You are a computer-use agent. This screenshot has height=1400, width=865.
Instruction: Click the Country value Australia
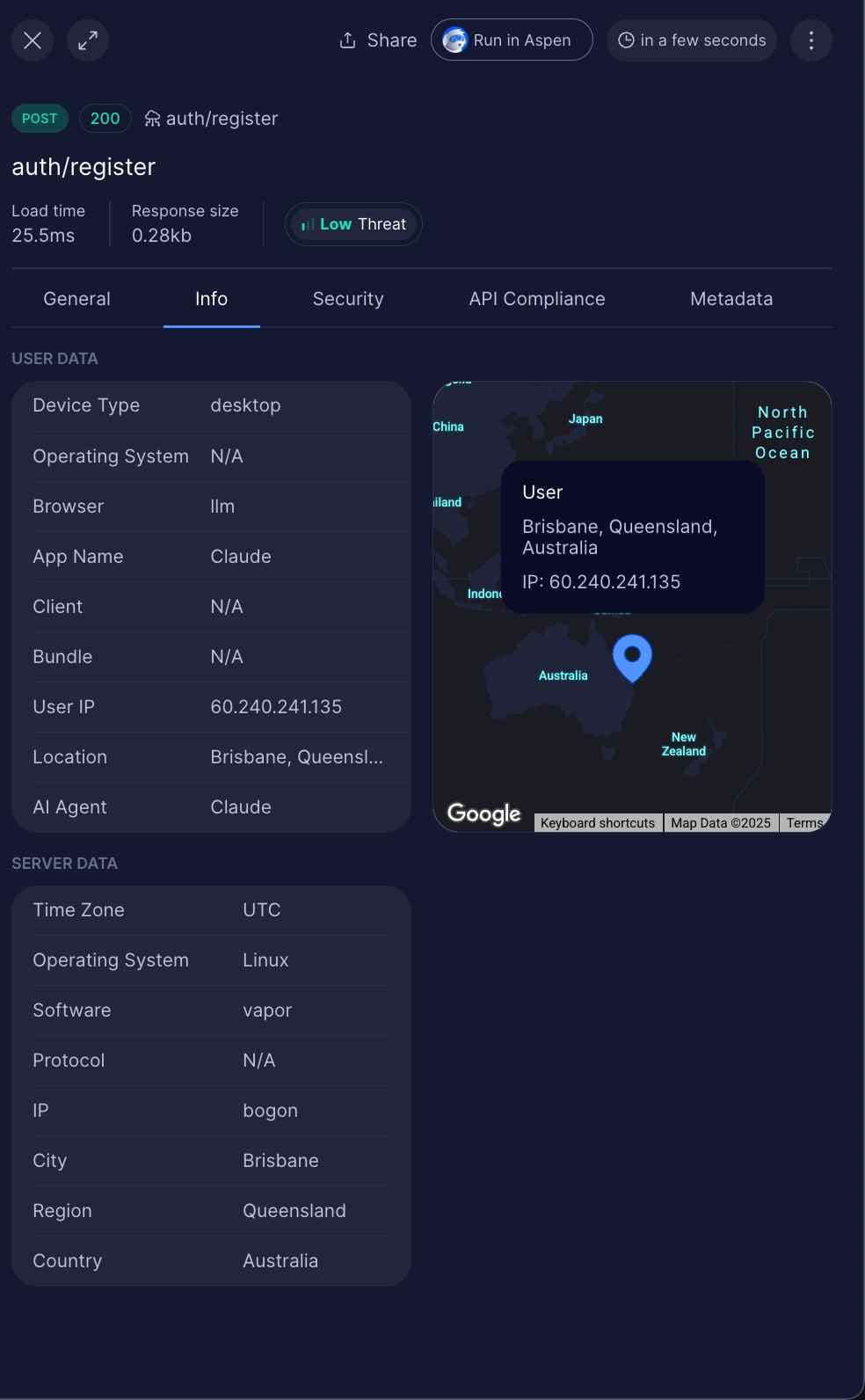pos(280,1261)
